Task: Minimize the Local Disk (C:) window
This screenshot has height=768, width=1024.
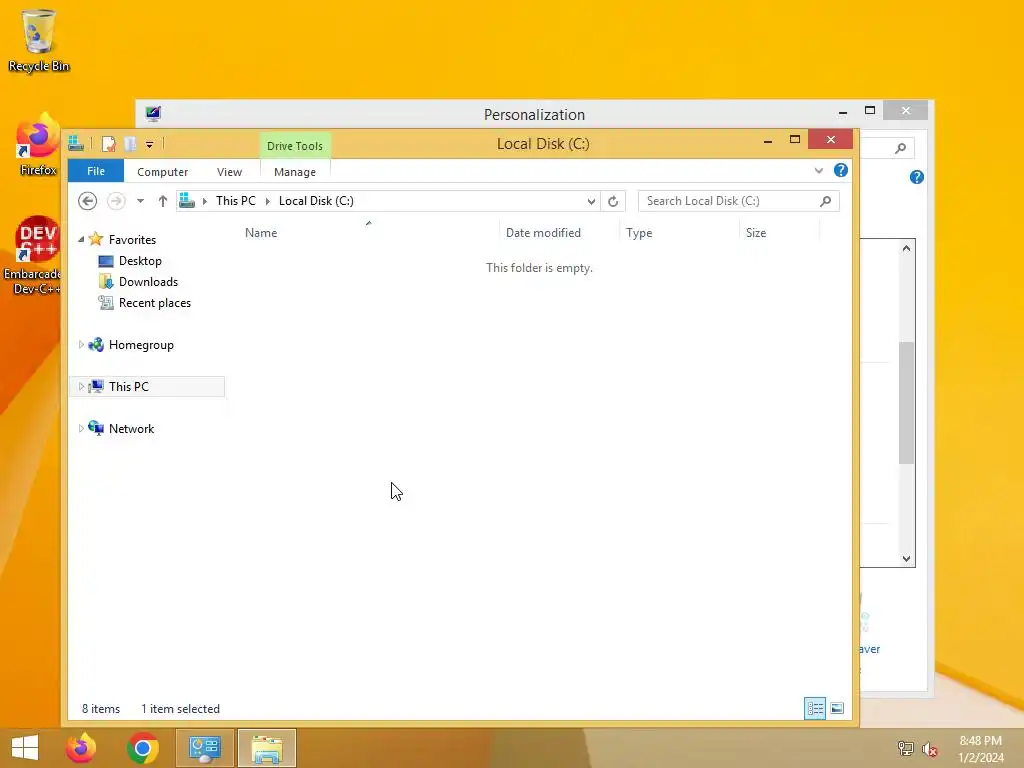Action: [768, 140]
